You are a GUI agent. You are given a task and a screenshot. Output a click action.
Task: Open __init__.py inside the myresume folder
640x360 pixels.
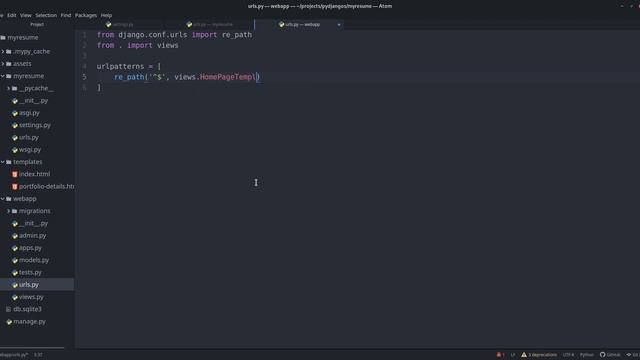(x=33, y=100)
